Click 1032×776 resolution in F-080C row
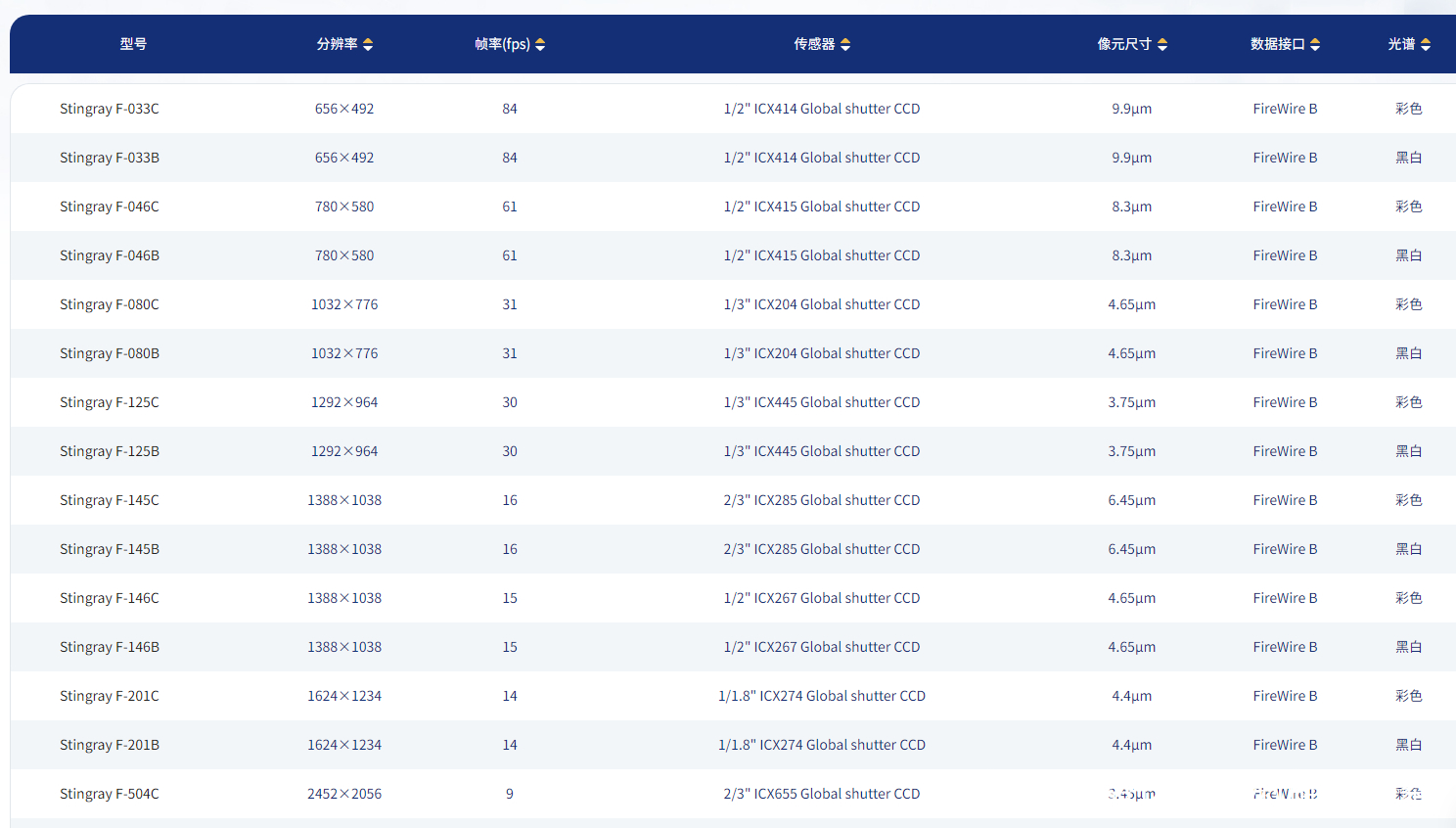 [x=344, y=304]
